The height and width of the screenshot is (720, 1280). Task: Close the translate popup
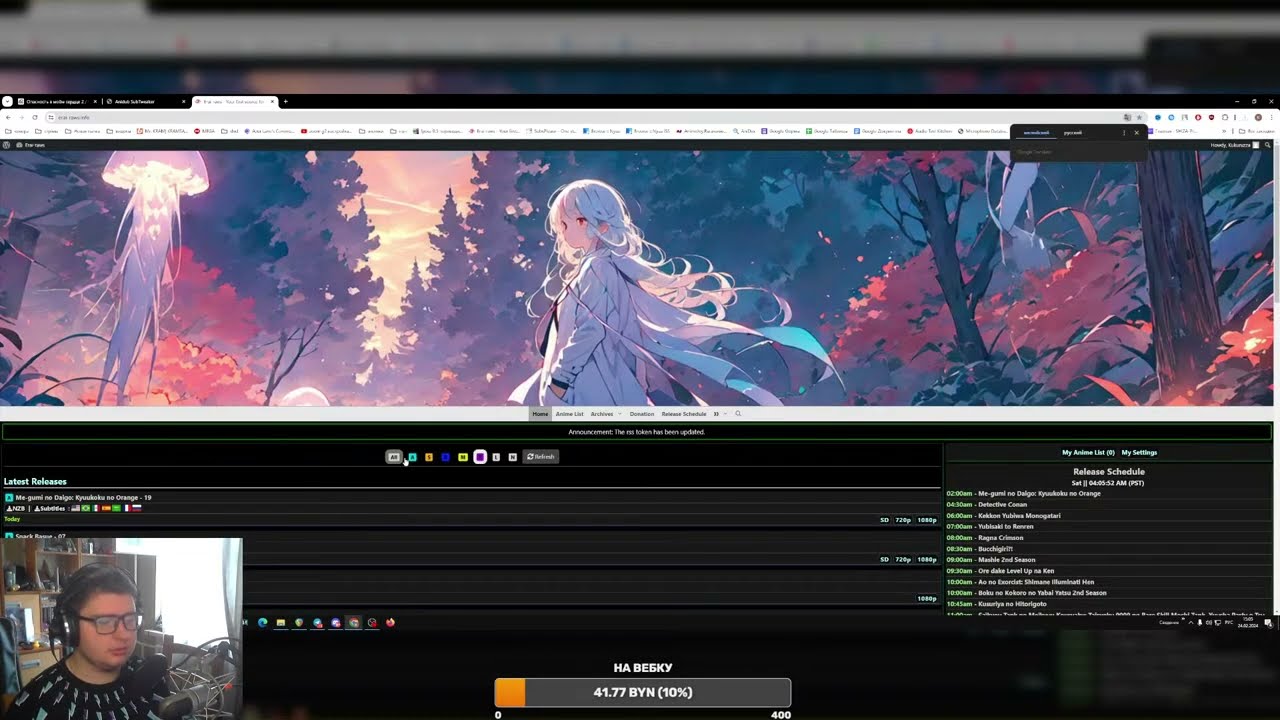[1136, 133]
